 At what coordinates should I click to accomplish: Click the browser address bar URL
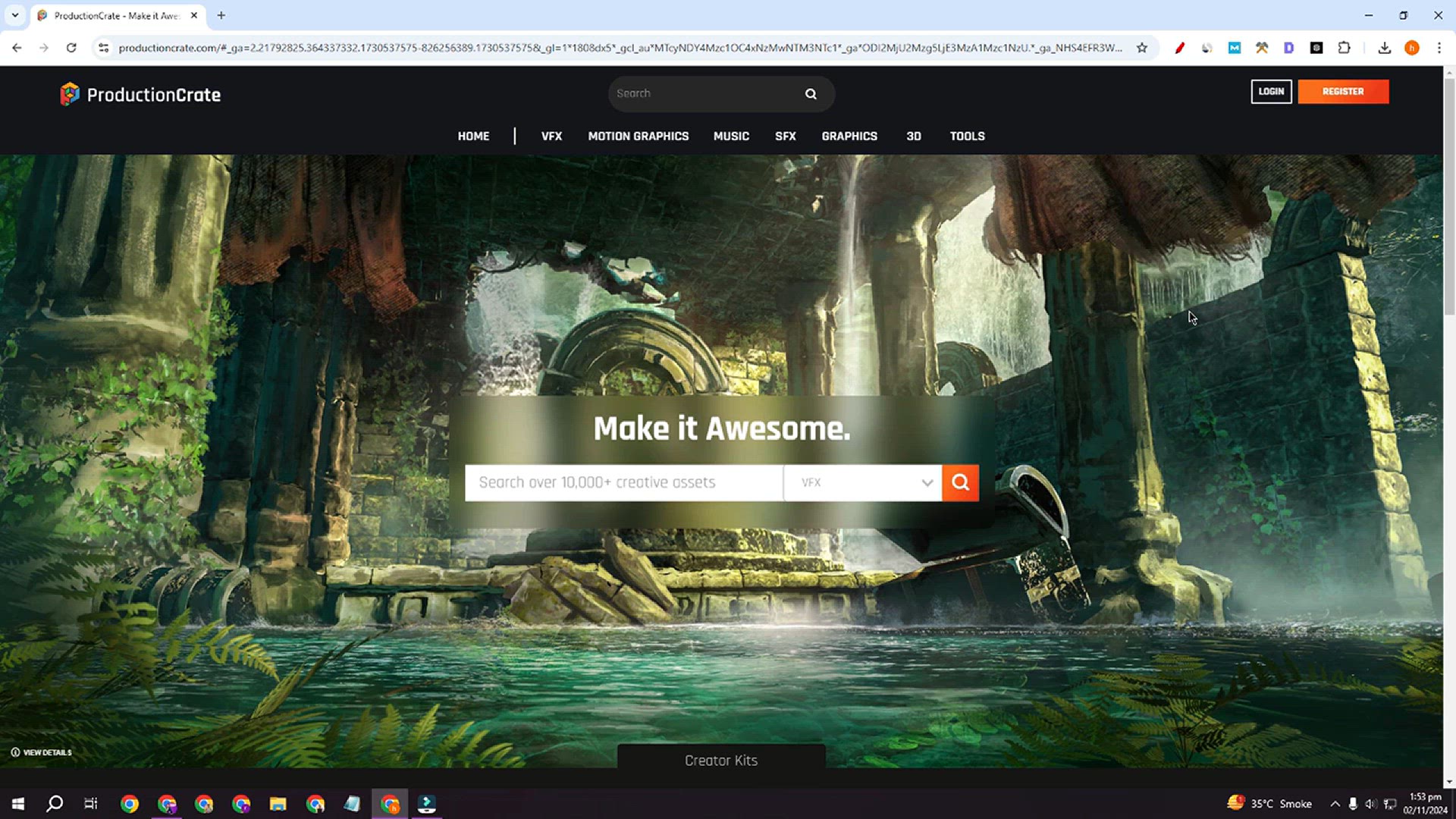(620, 48)
